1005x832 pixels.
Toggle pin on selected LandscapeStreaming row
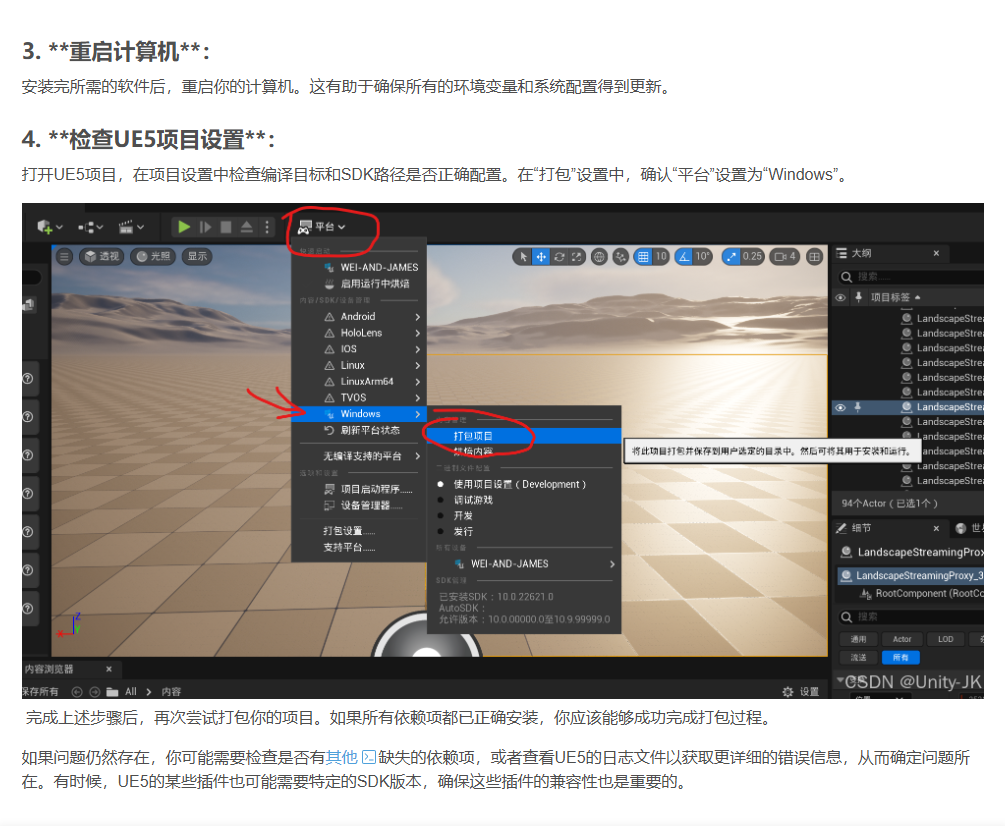coord(857,407)
